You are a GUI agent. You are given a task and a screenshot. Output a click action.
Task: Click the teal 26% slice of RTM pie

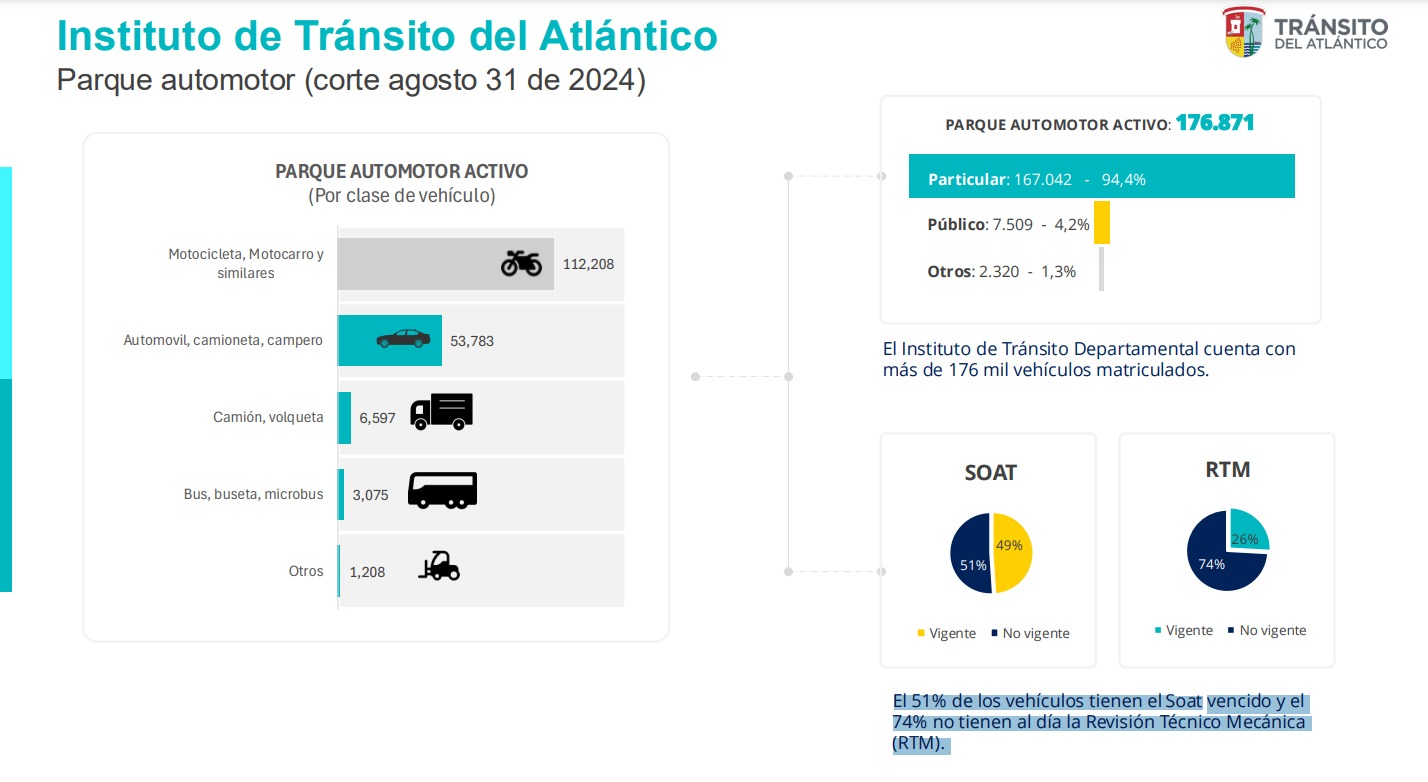pos(1248,529)
